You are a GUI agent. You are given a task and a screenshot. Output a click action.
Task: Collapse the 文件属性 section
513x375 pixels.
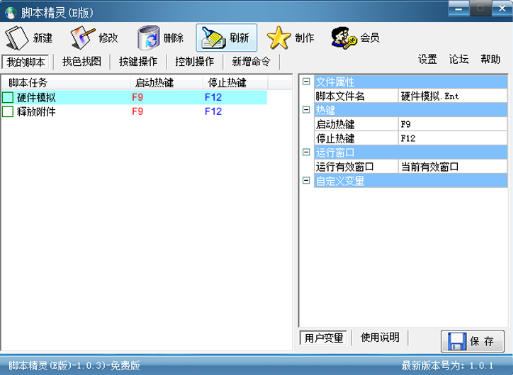coord(306,82)
